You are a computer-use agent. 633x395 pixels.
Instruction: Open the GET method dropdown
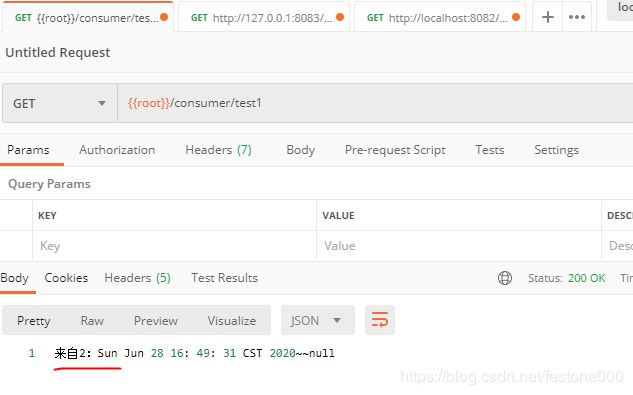(60, 103)
